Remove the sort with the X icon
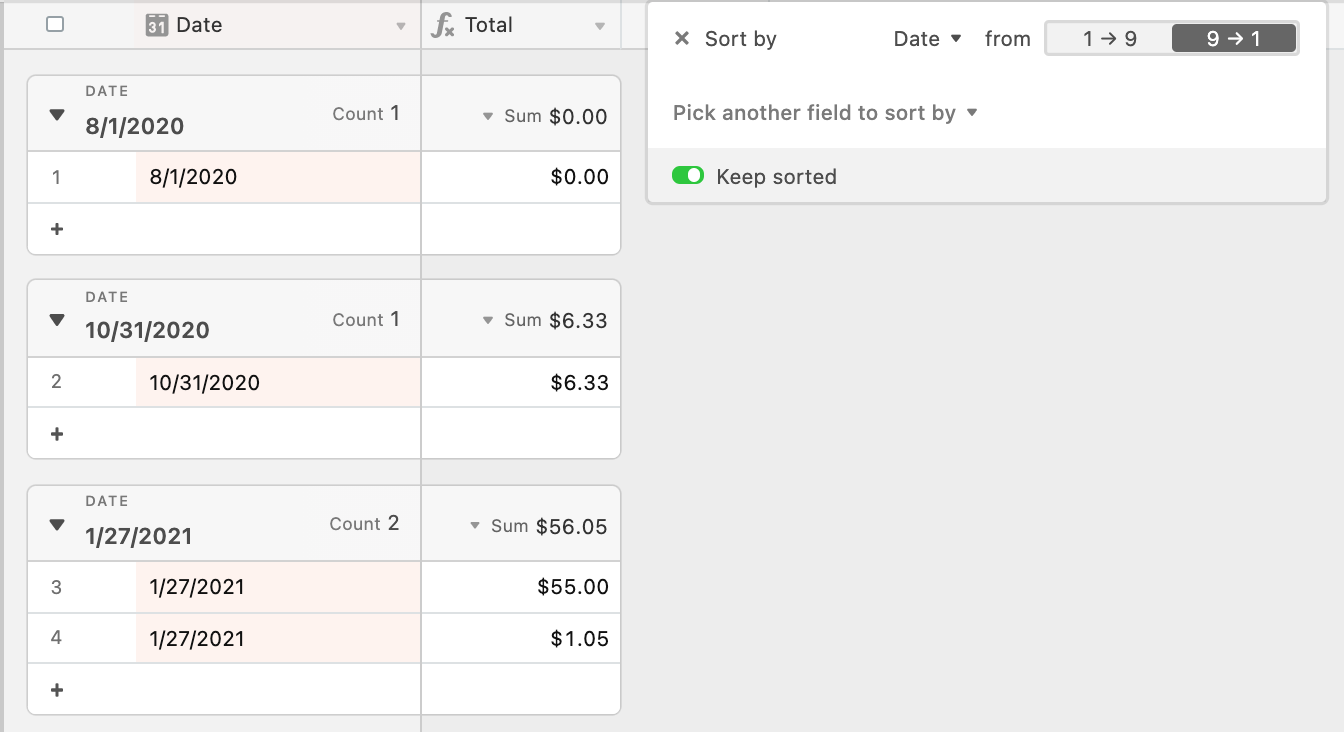Image resolution: width=1344 pixels, height=732 pixels. [x=682, y=39]
